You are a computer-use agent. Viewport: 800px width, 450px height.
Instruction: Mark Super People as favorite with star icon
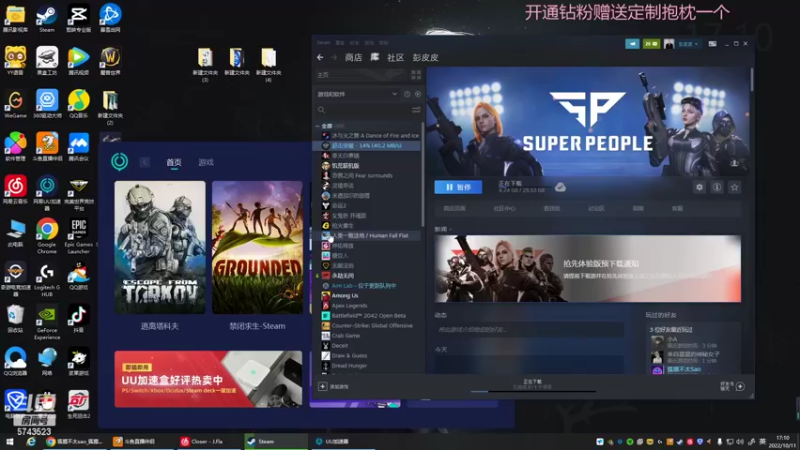tap(735, 187)
